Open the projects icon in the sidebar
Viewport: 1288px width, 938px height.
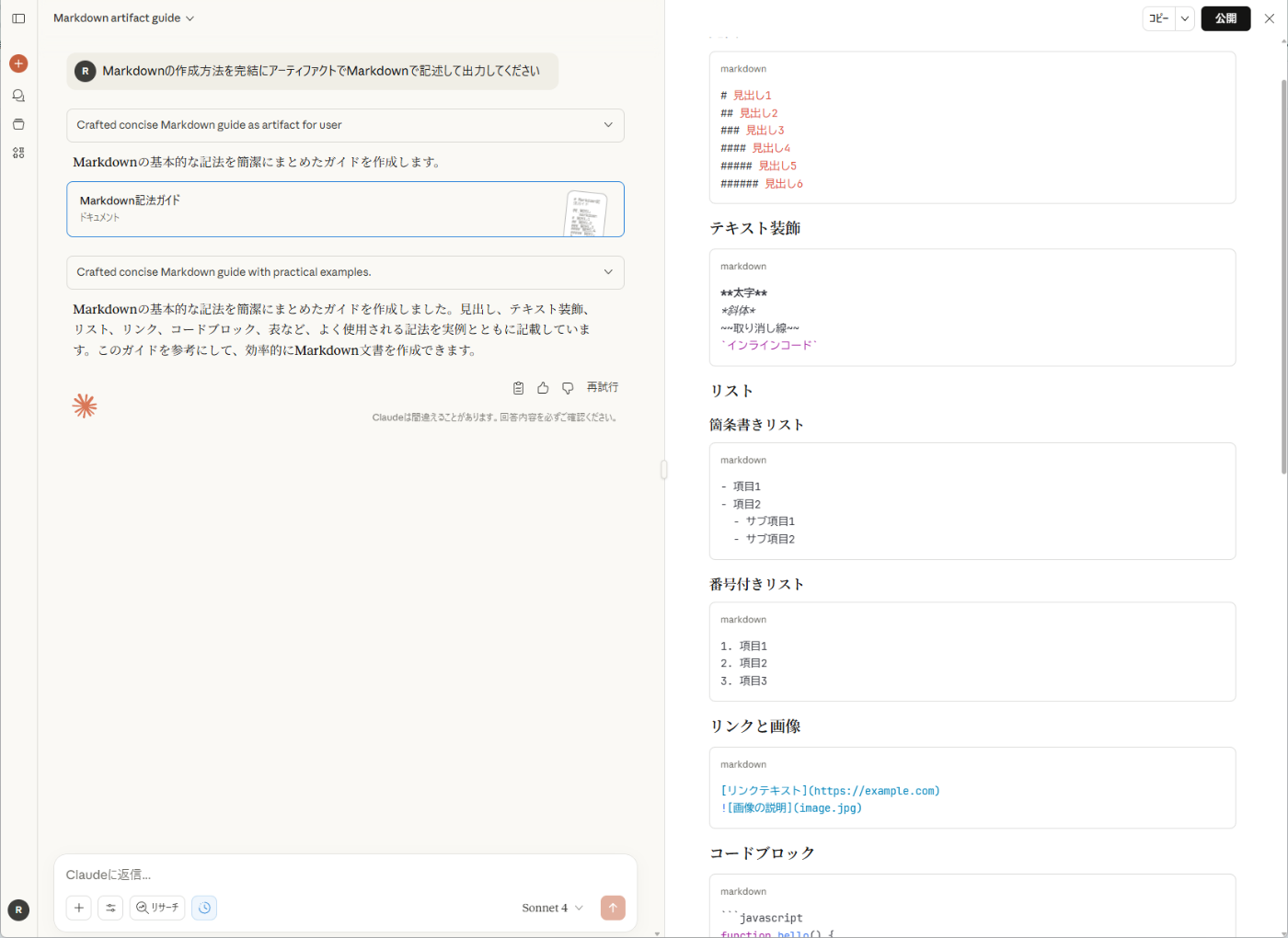18,124
